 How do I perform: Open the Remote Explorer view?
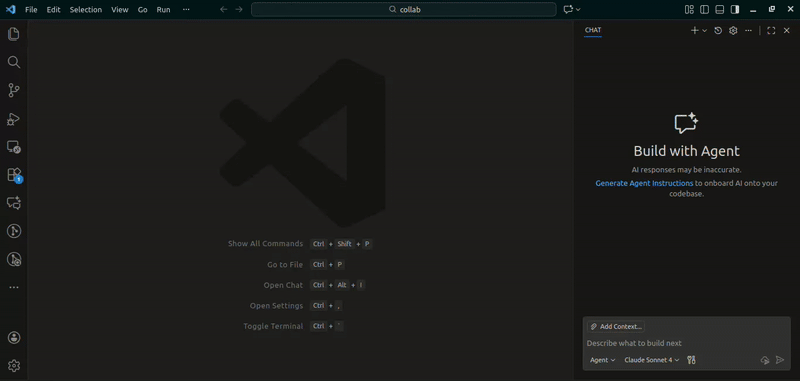tap(14, 147)
